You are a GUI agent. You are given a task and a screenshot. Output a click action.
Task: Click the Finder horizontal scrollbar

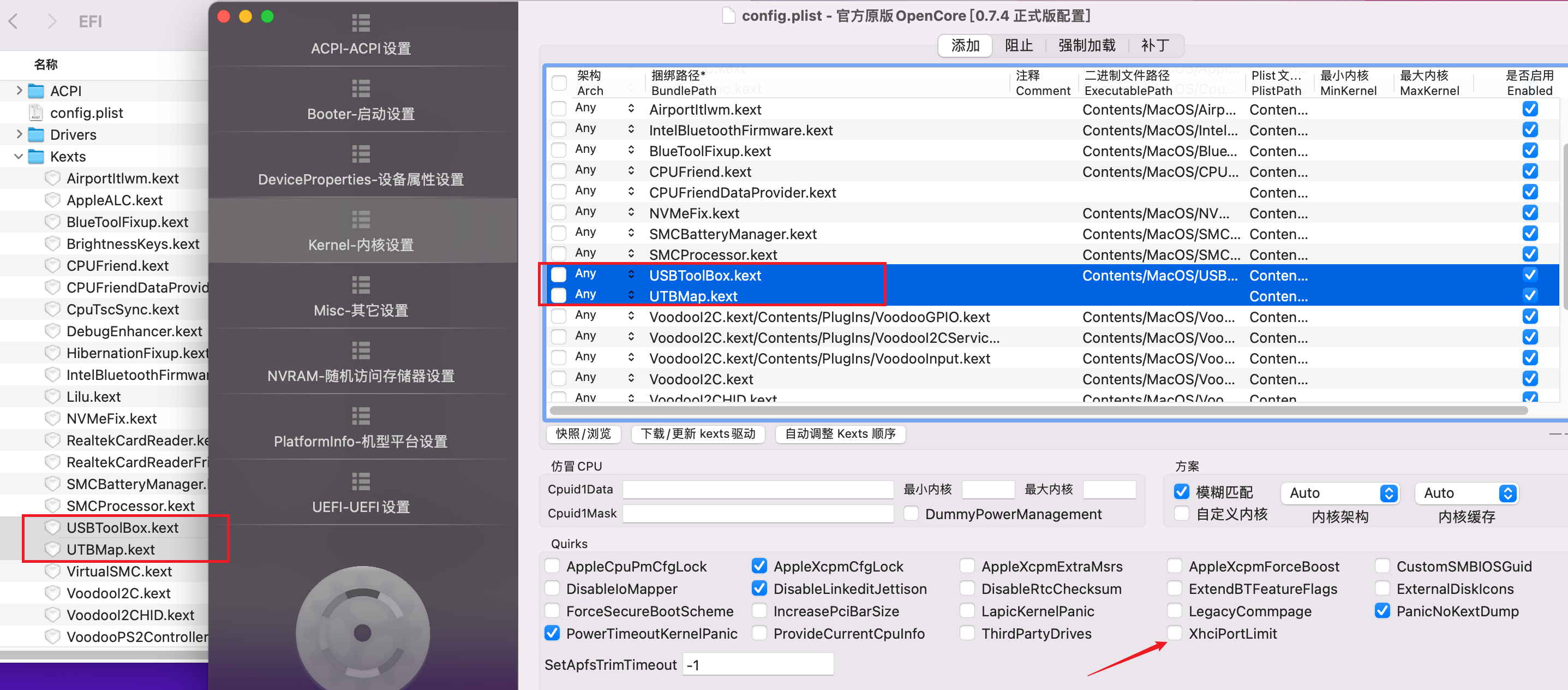click(x=104, y=655)
